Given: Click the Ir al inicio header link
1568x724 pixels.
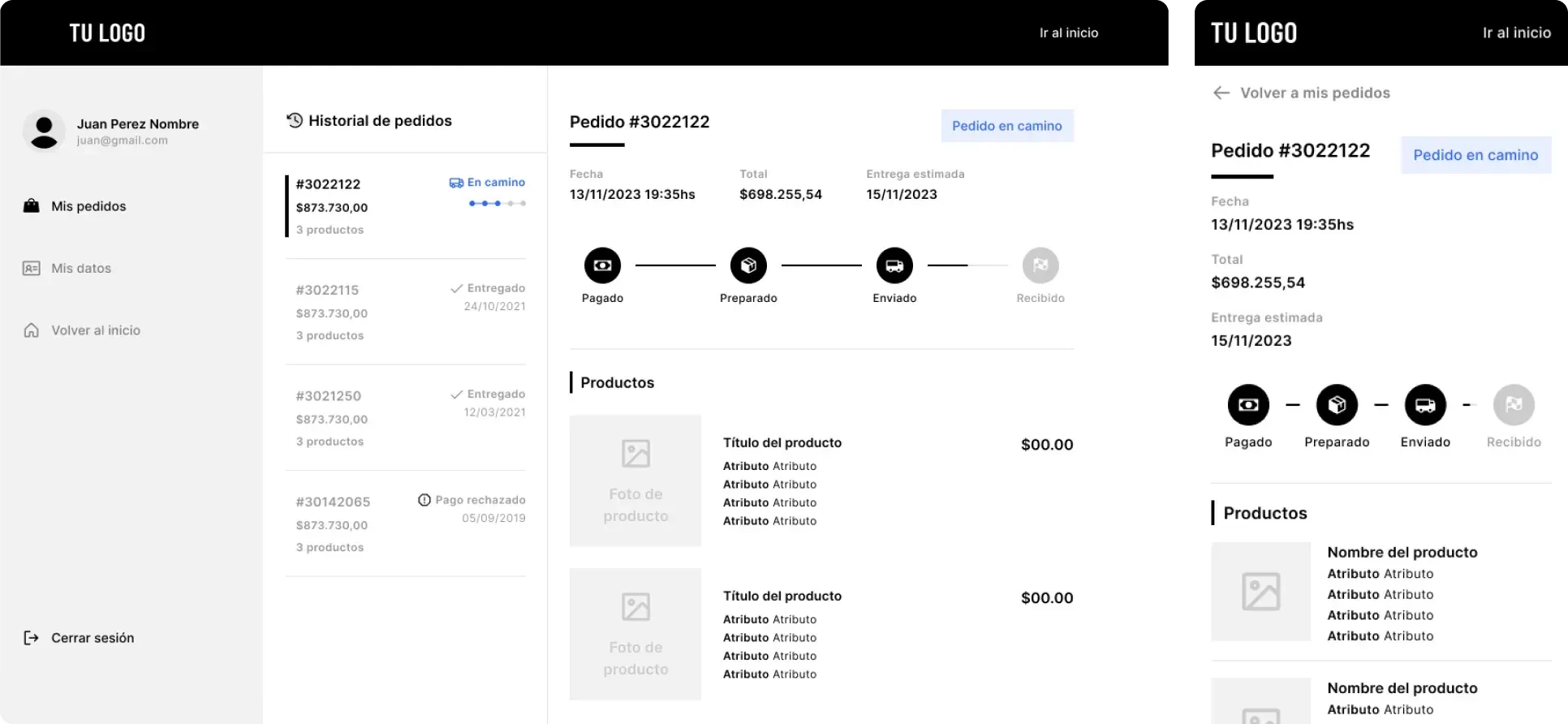Looking at the screenshot, I should pyautogui.click(x=1068, y=33).
